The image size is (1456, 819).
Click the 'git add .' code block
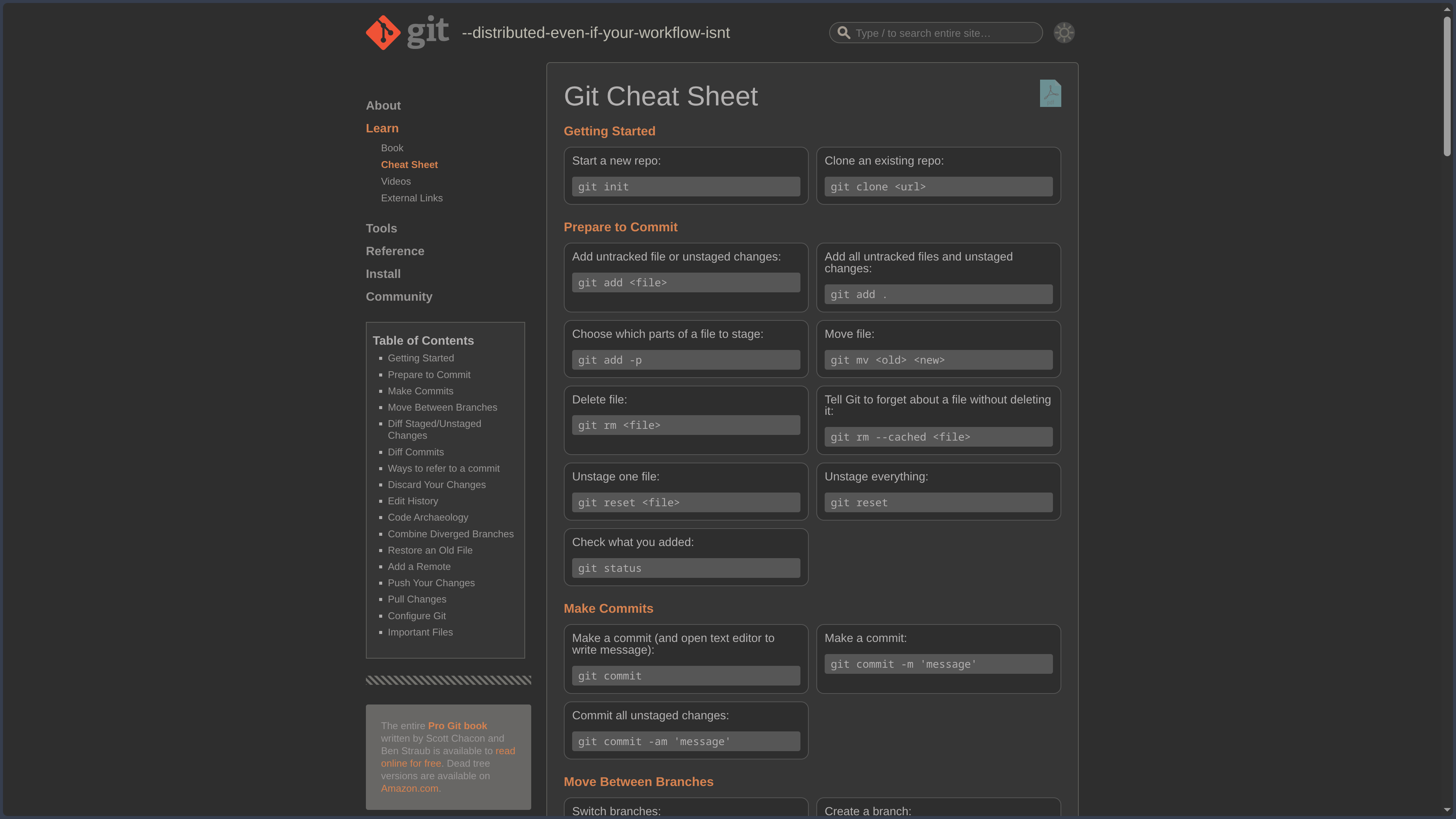coord(938,295)
